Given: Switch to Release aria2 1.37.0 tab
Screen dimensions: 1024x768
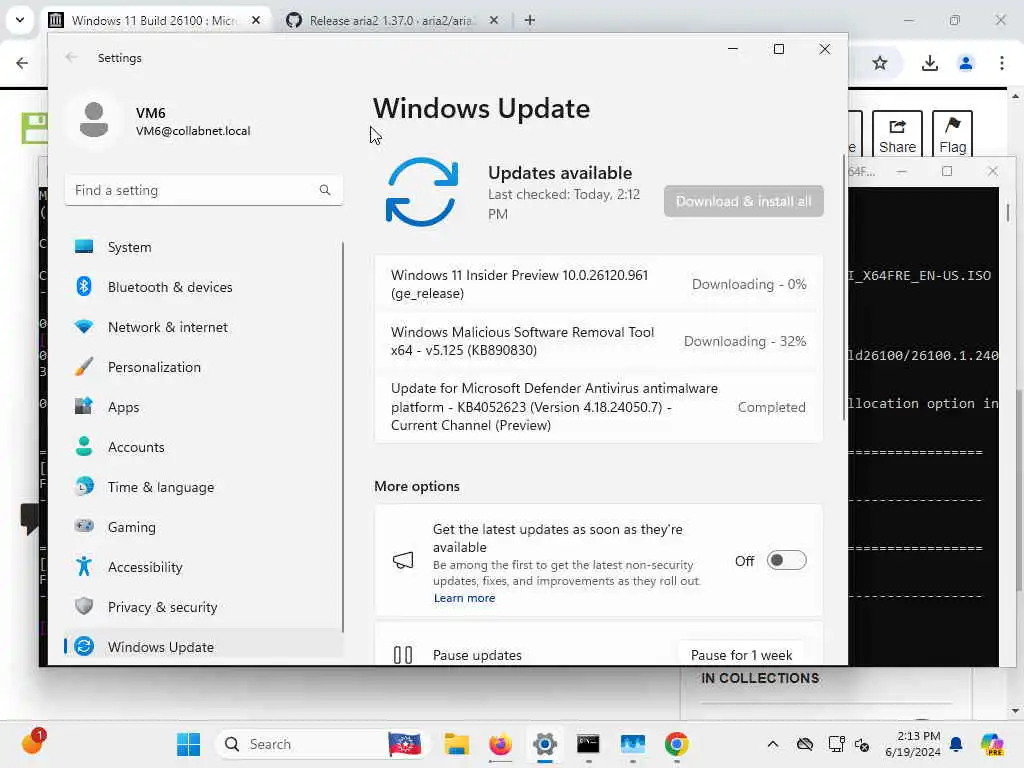Looking at the screenshot, I should click(391, 21).
